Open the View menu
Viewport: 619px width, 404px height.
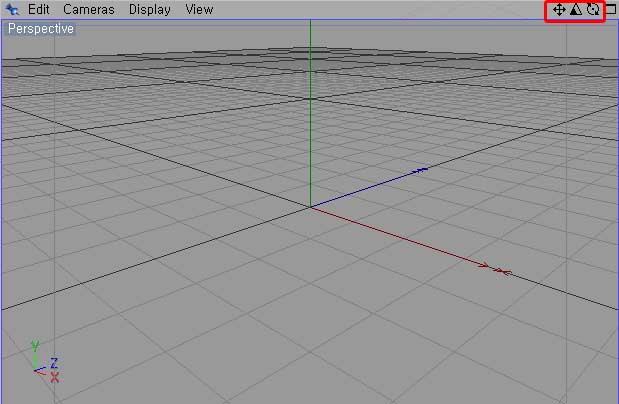[x=199, y=9]
